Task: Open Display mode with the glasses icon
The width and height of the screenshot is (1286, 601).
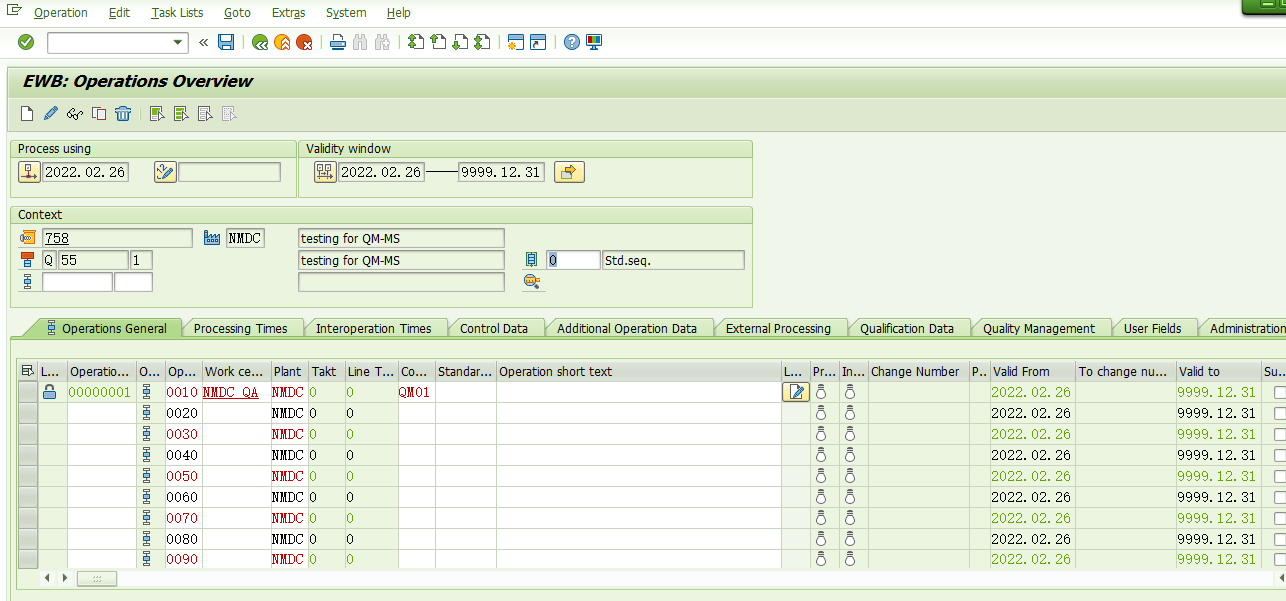Action: click(x=73, y=113)
